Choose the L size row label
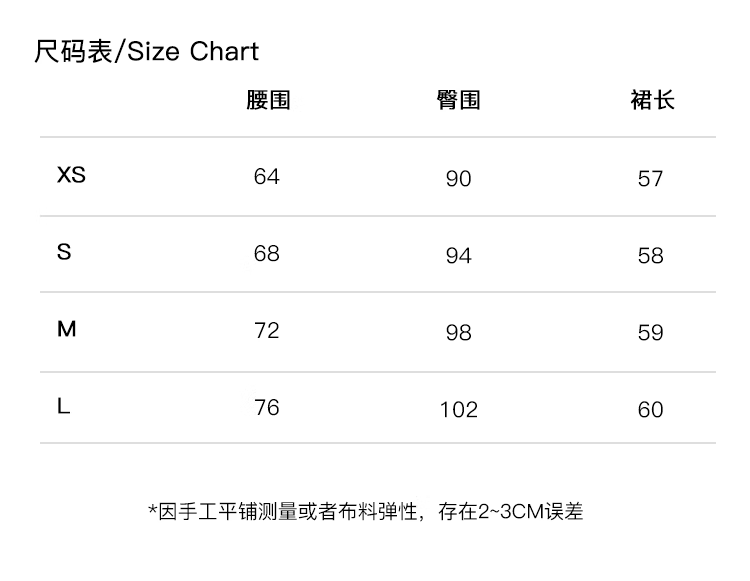750x581 pixels. click(x=64, y=406)
